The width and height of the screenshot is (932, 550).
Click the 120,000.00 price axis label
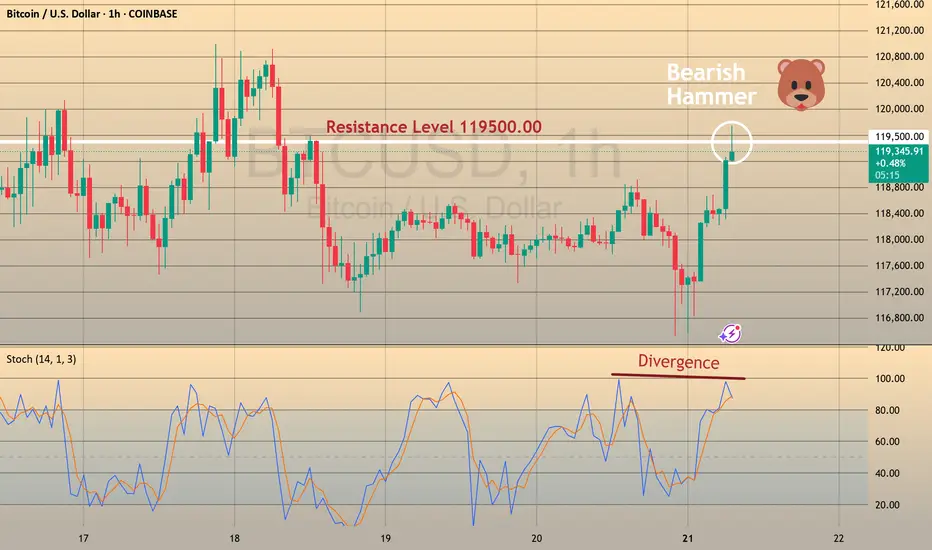[x=899, y=109]
